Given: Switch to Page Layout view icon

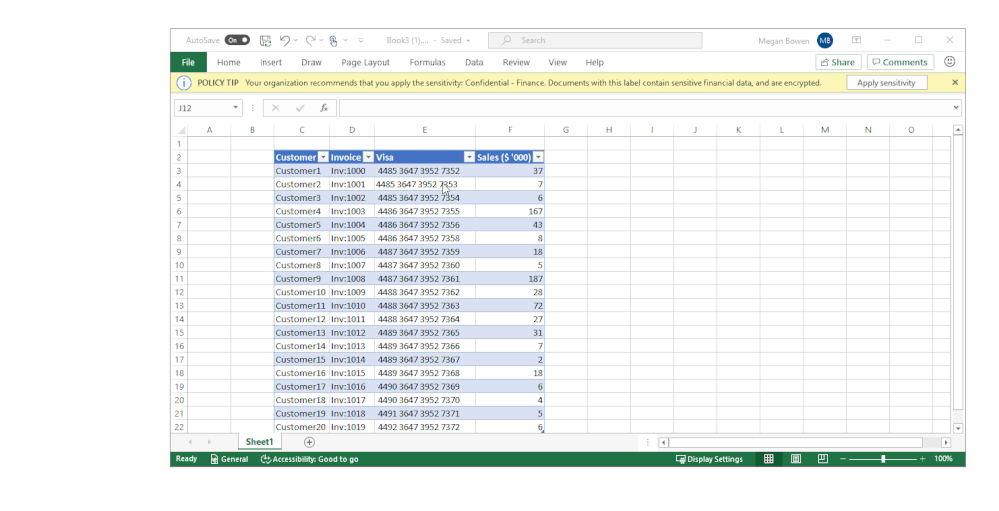Looking at the screenshot, I should pyautogui.click(x=796, y=459).
